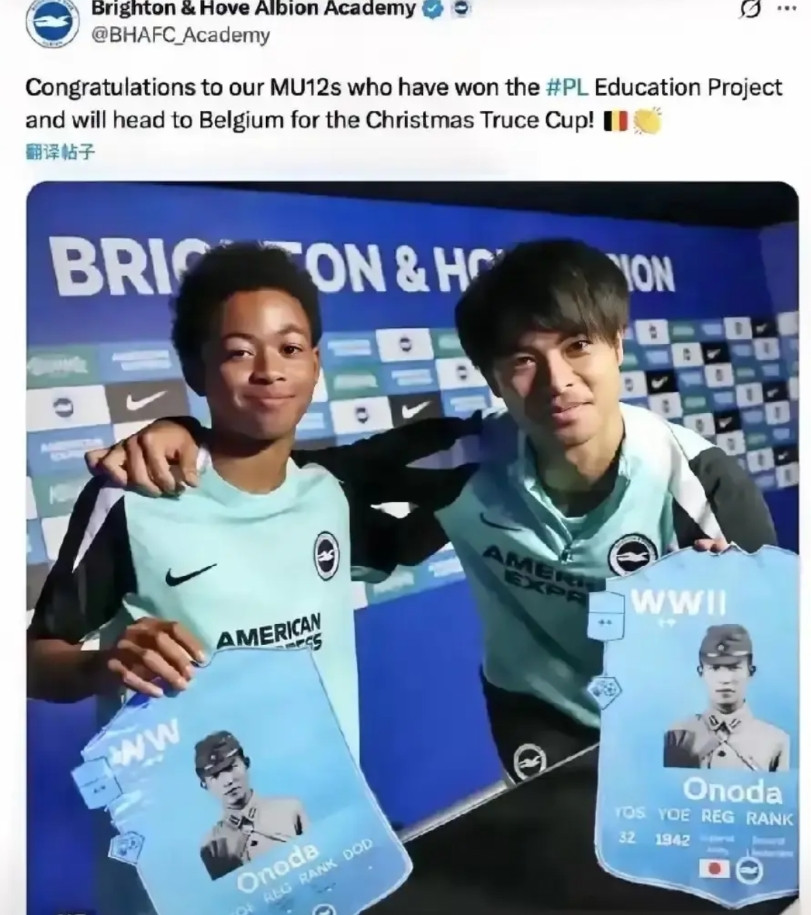
Task: Open the #PL hashtag link
Action: pos(567,88)
